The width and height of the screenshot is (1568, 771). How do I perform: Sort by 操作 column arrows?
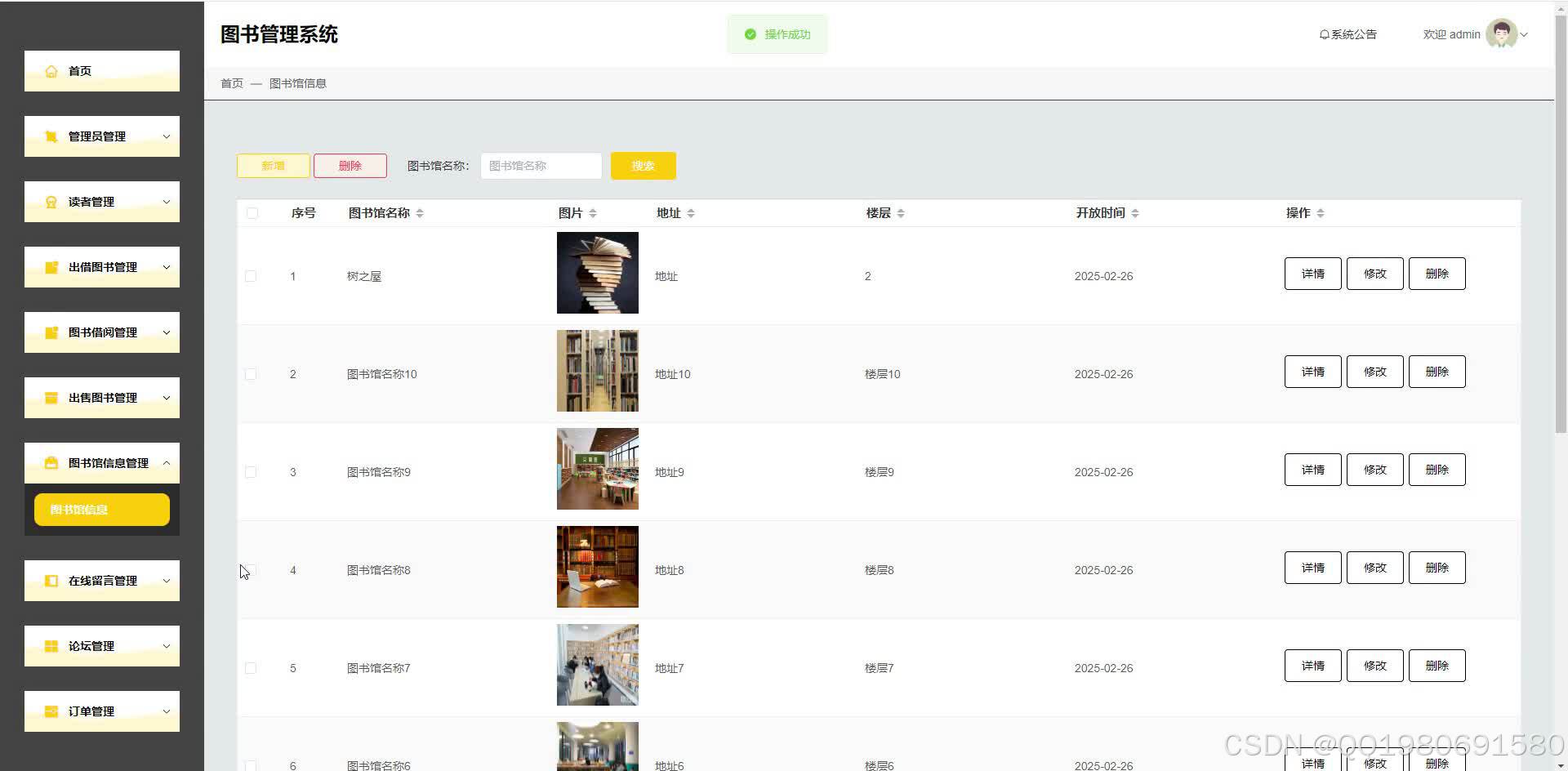tap(1321, 213)
